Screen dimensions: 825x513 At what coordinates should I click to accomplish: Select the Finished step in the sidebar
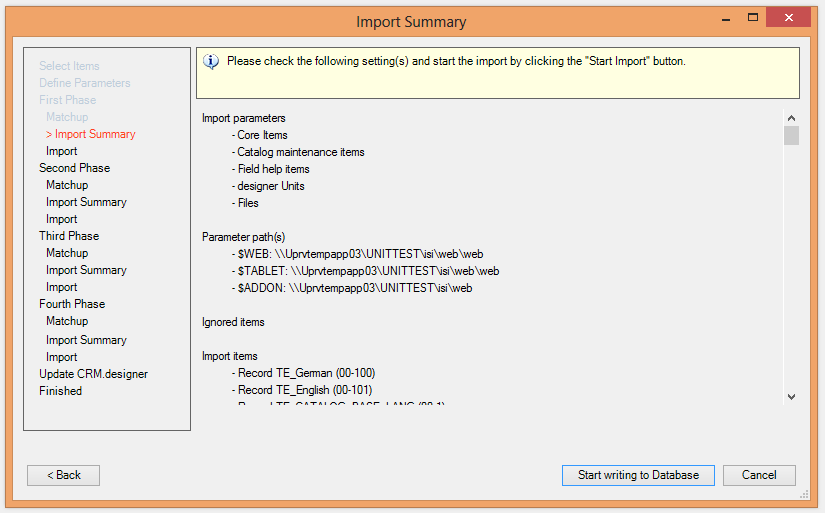click(x=60, y=391)
